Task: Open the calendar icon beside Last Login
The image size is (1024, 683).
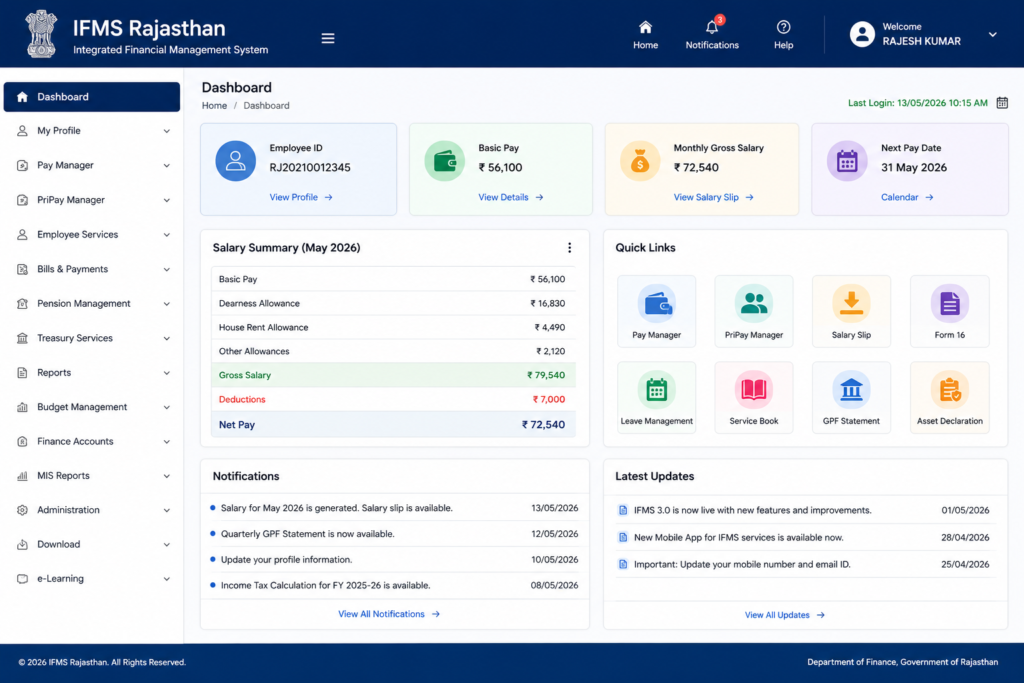Action: coord(1002,103)
